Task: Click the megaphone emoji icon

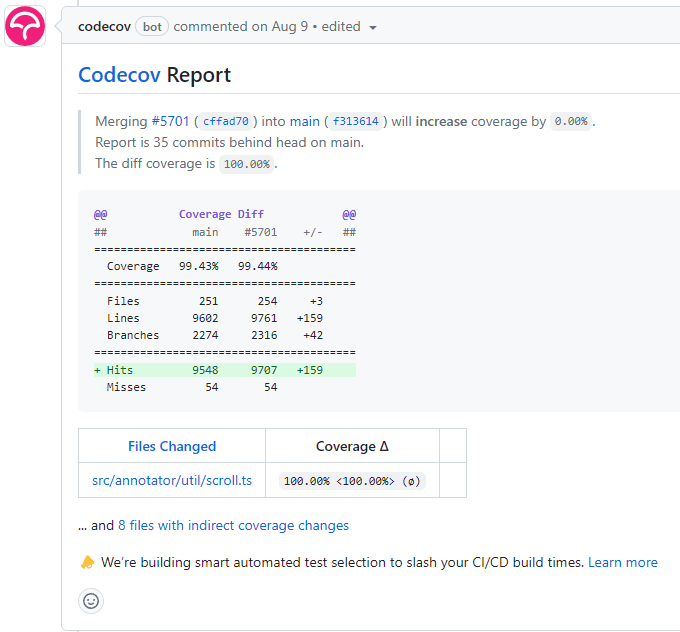Action: [88, 562]
